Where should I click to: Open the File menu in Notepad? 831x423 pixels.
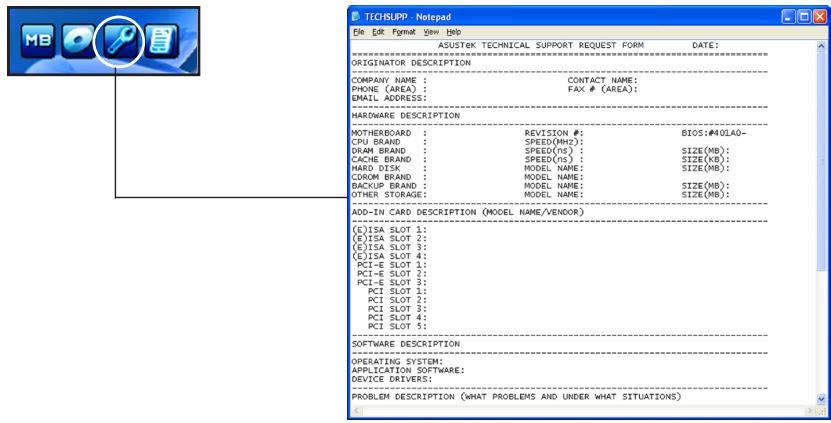pos(359,32)
